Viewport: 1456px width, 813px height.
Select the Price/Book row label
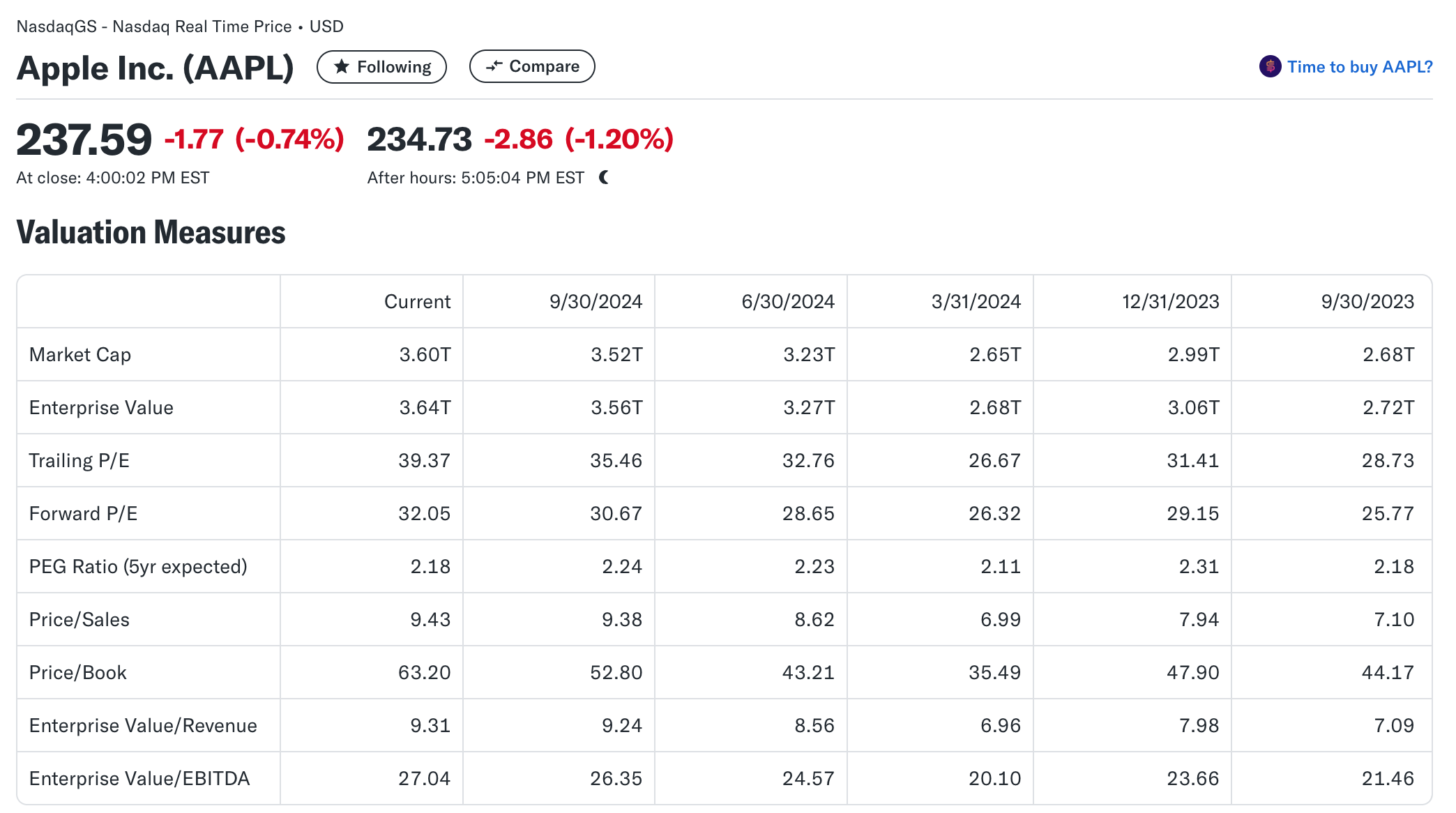(x=77, y=673)
